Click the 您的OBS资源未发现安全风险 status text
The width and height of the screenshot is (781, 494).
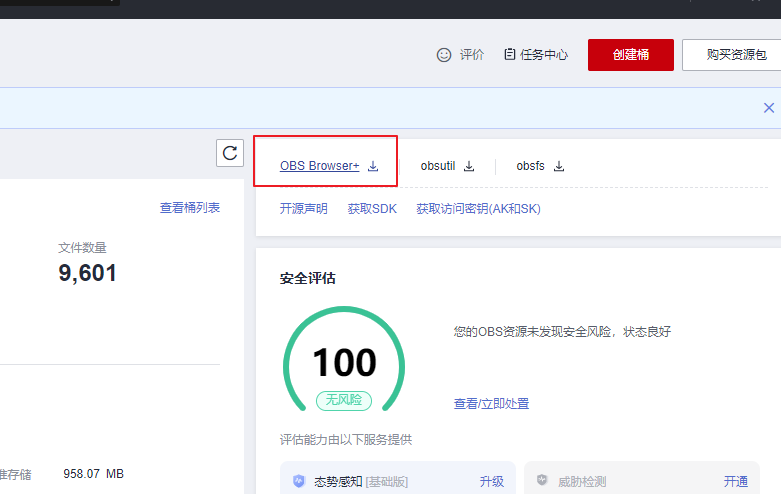pos(562,332)
